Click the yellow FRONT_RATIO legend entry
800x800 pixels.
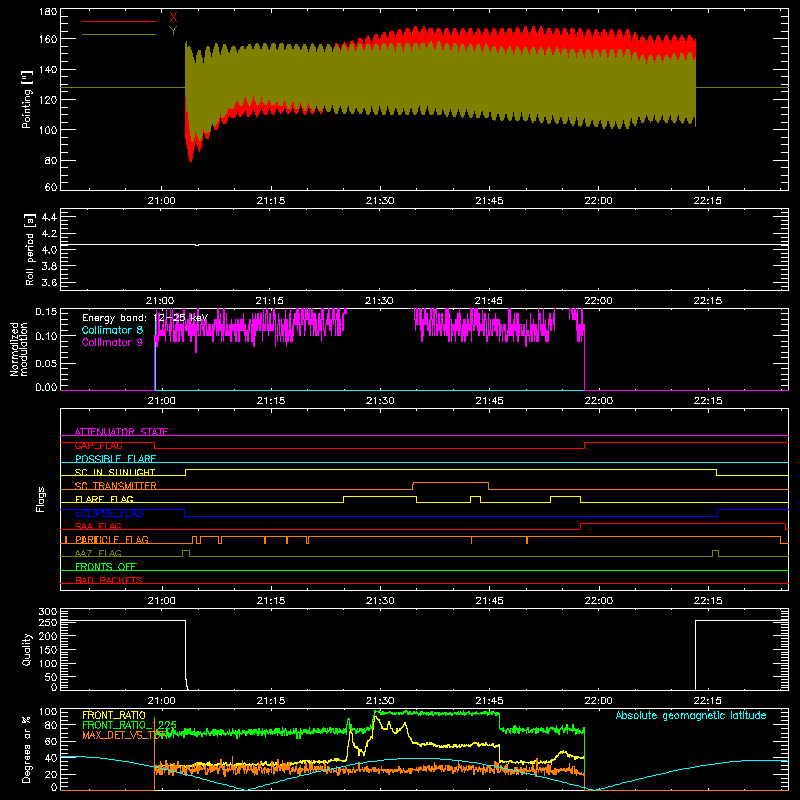click(x=114, y=715)
